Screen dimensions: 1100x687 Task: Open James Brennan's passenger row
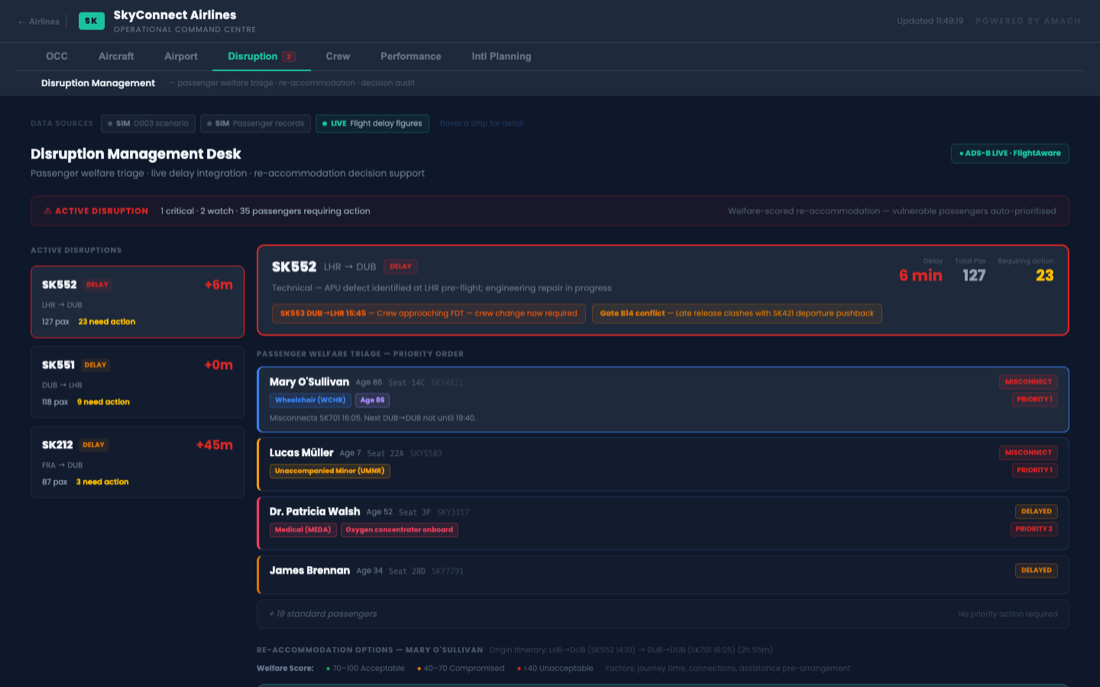coord(662,575)
